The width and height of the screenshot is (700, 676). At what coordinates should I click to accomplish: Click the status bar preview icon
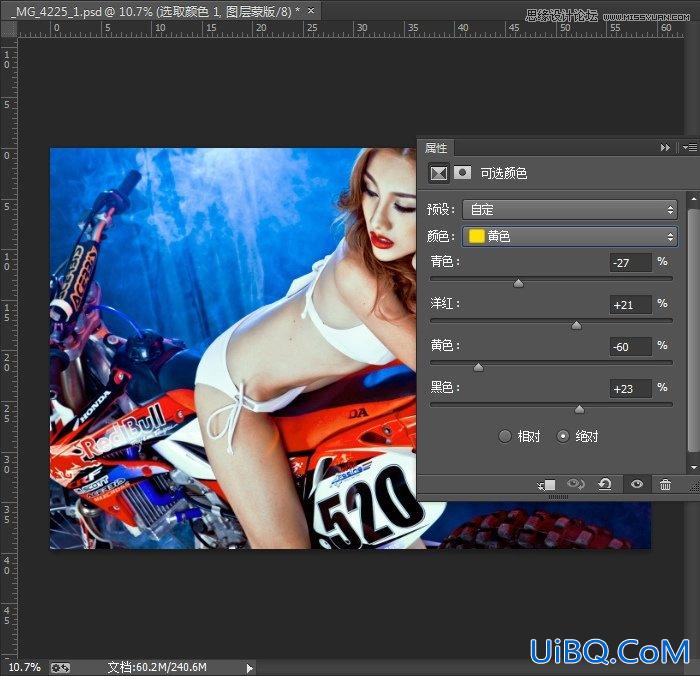click(60, 668)
